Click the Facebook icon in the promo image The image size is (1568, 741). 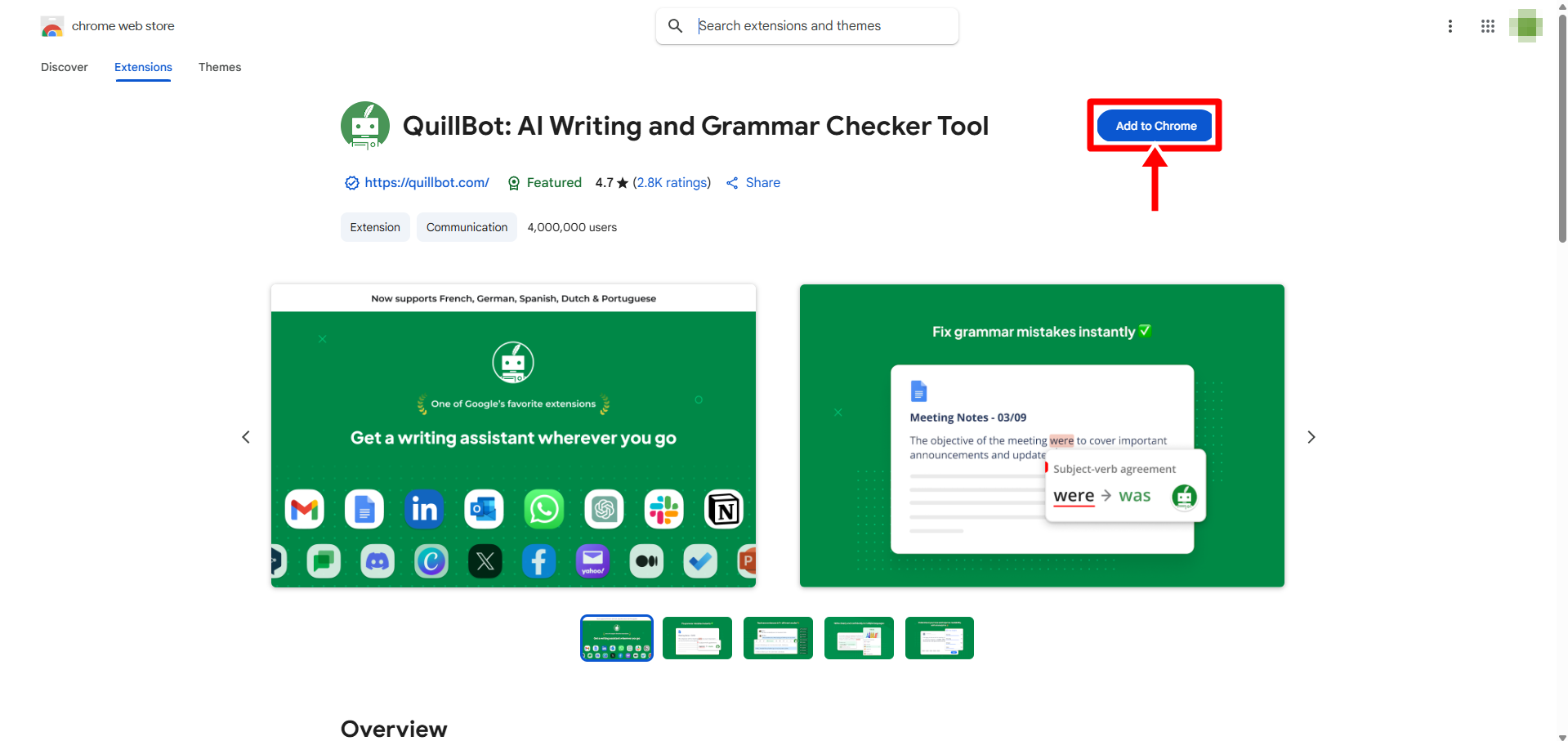539,561
